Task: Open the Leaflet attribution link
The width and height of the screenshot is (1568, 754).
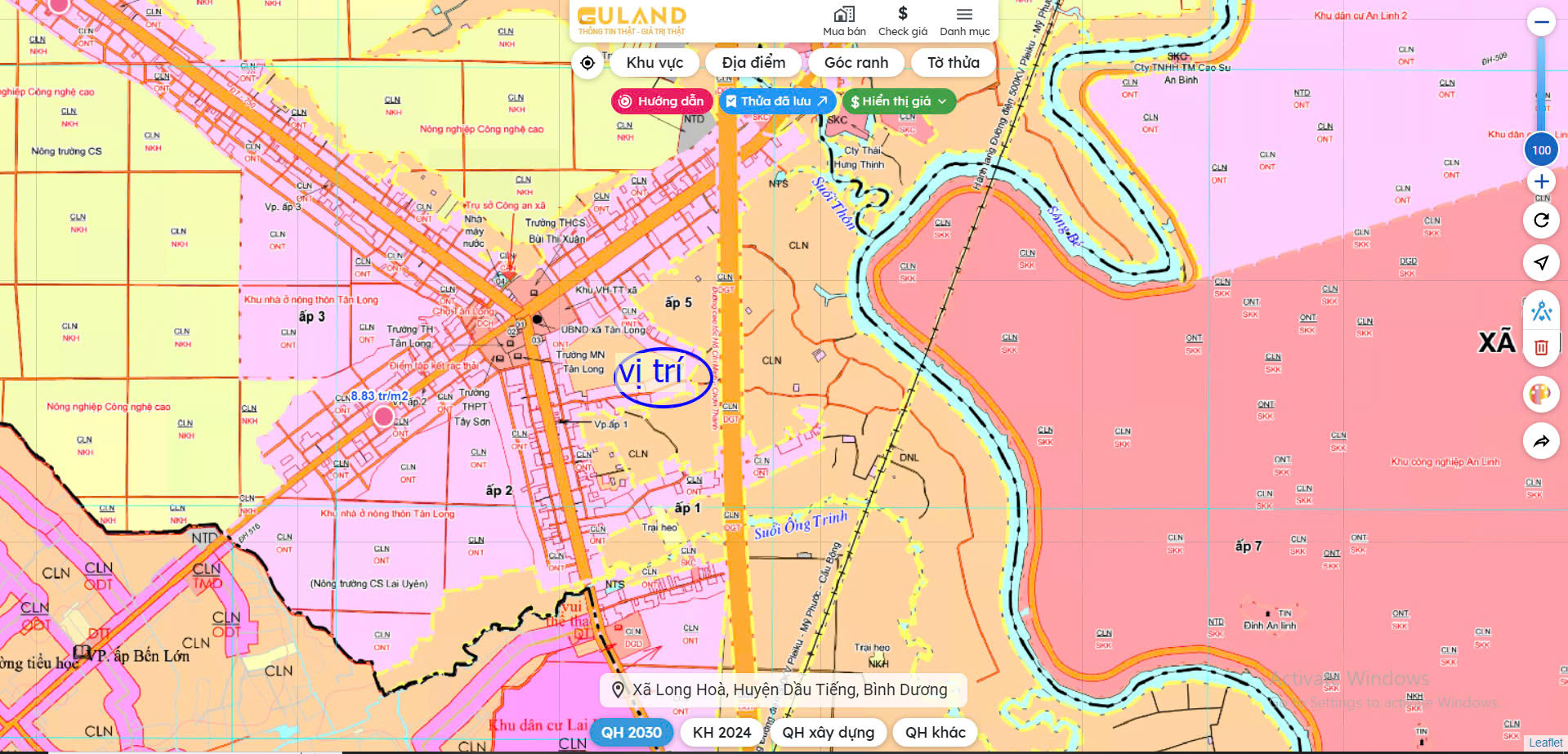Action: pos(1545,743)
